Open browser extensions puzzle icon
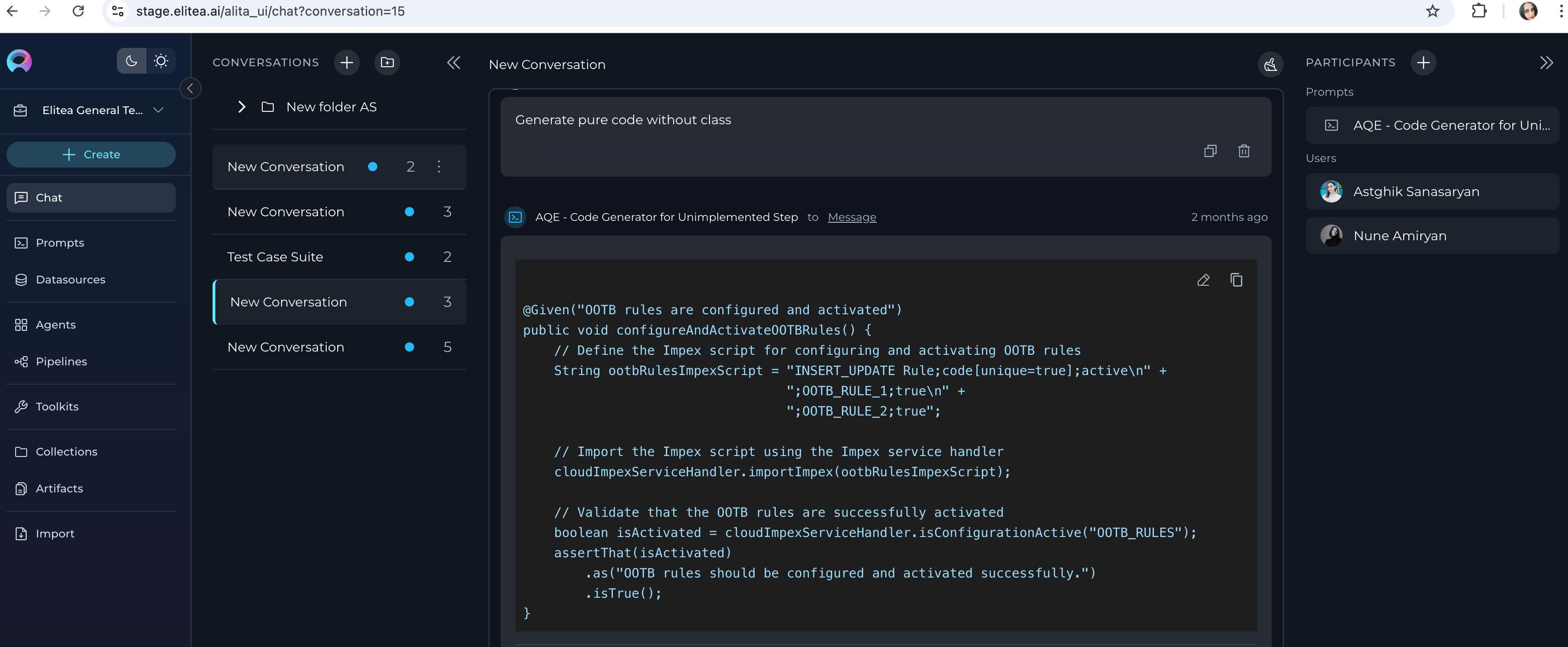Image resolution: width=1568 pixels, height=647 pixels. point(1479,11)
